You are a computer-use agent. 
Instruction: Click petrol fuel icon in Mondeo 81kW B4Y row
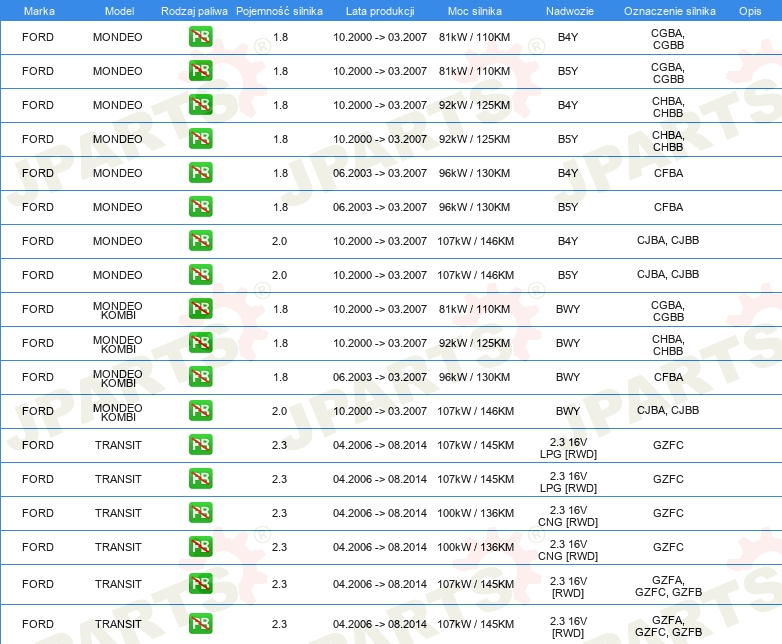[200, 37]
